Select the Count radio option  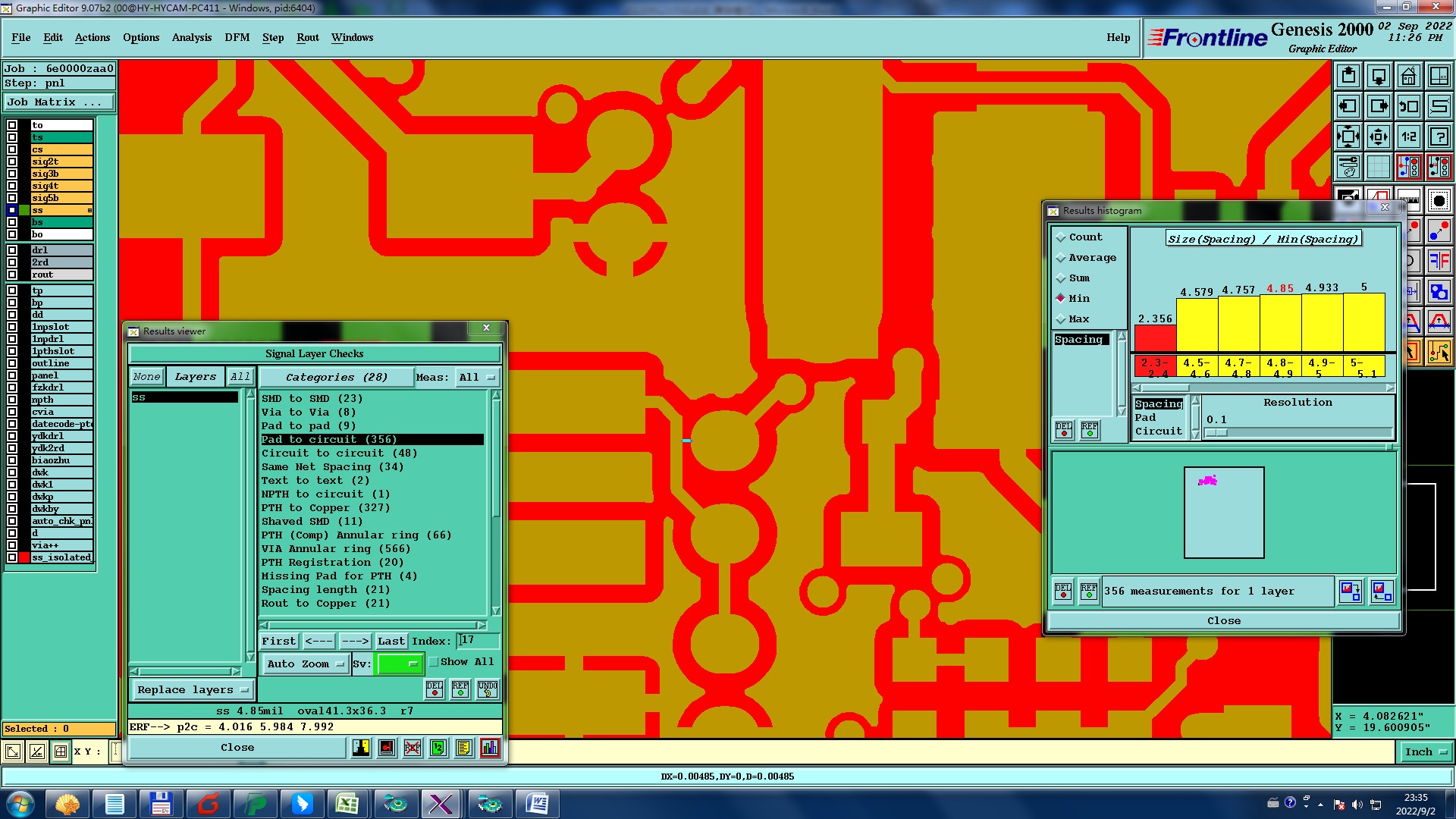[1061, 237]
